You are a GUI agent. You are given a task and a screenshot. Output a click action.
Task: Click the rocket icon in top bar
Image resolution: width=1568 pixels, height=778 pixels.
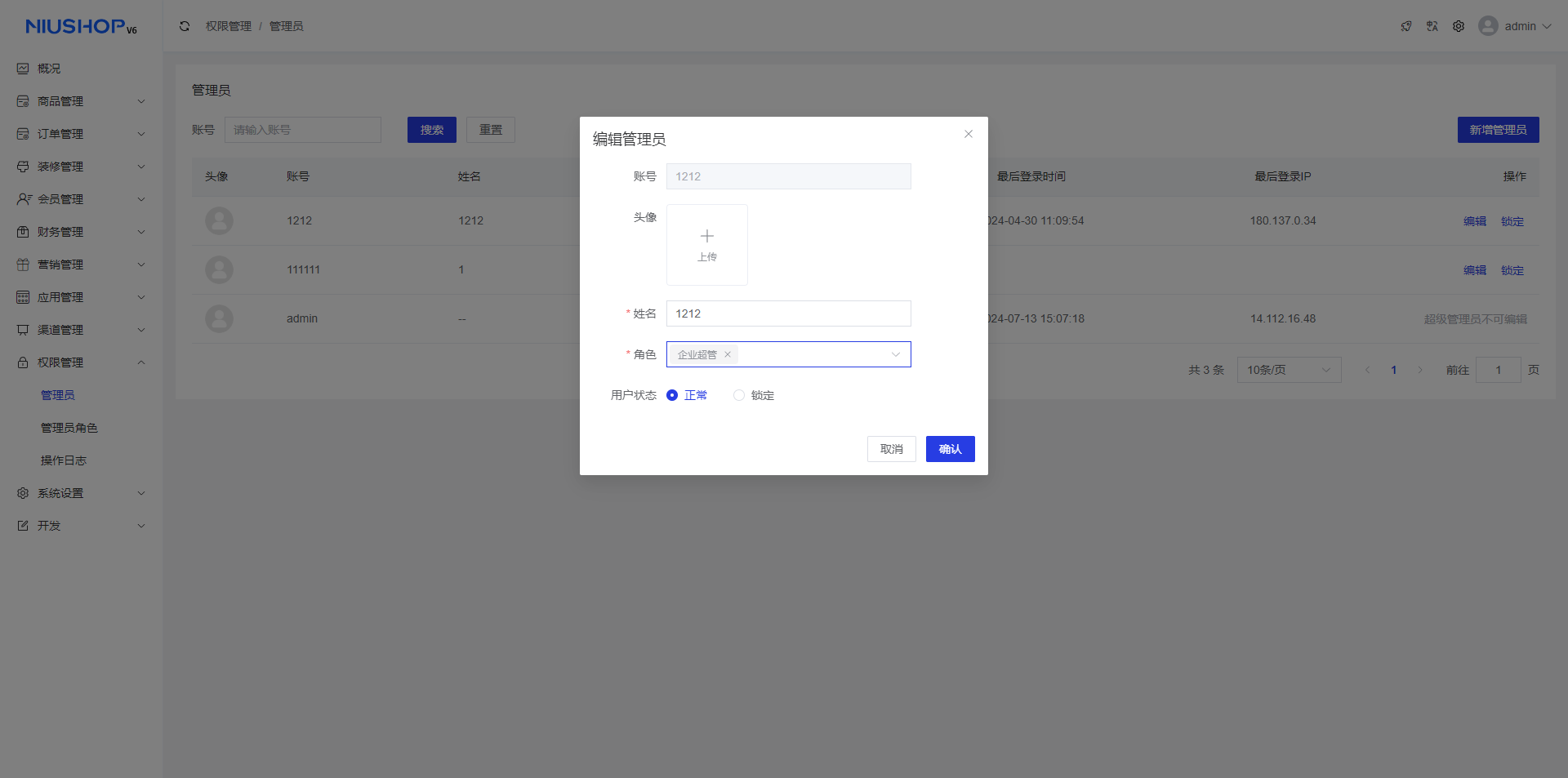pos(1406,26)
